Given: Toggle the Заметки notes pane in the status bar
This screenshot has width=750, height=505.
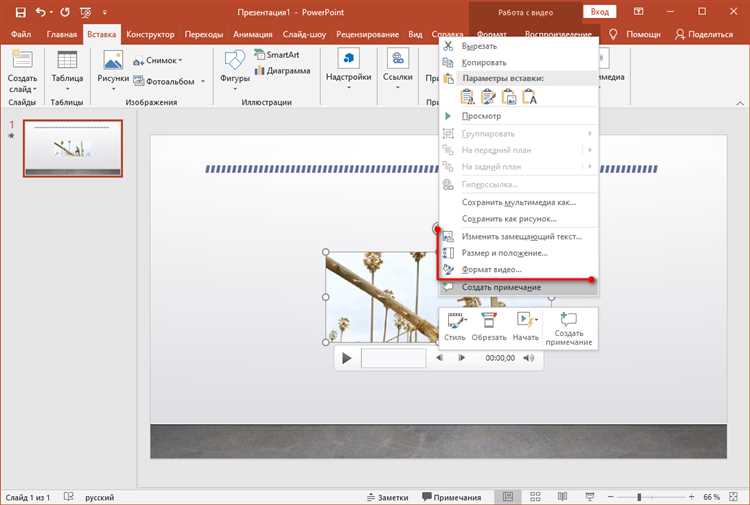Looking at the screenshot, I should tap(388, 497).
